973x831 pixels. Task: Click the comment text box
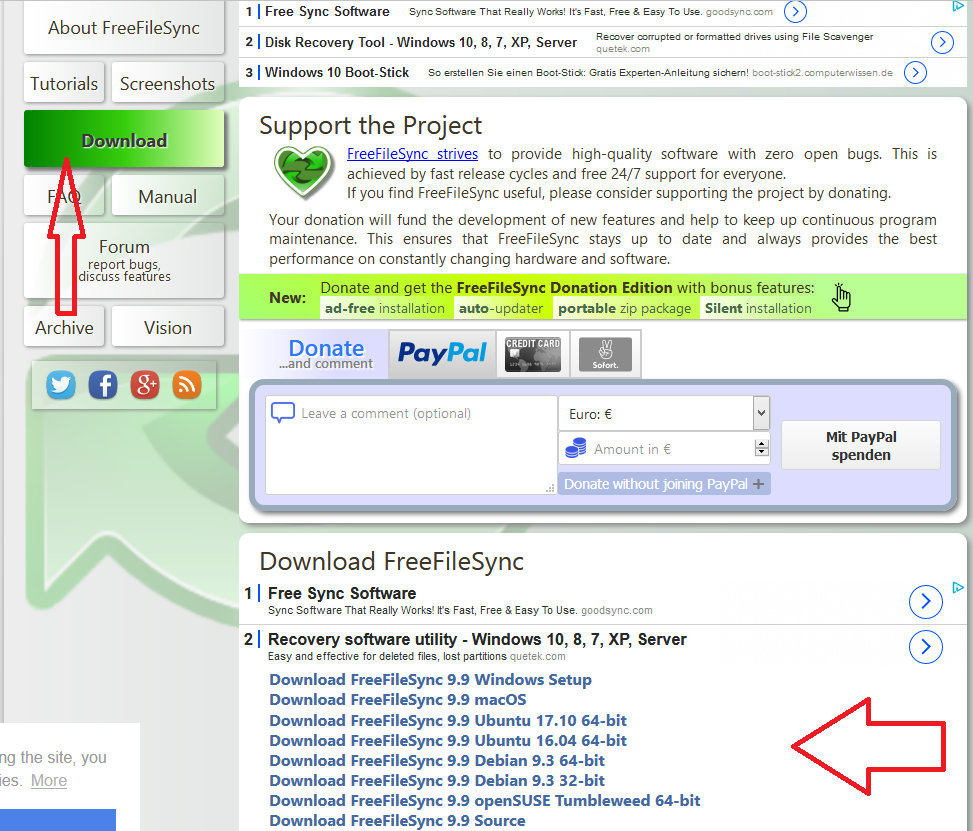click(411, 445)
